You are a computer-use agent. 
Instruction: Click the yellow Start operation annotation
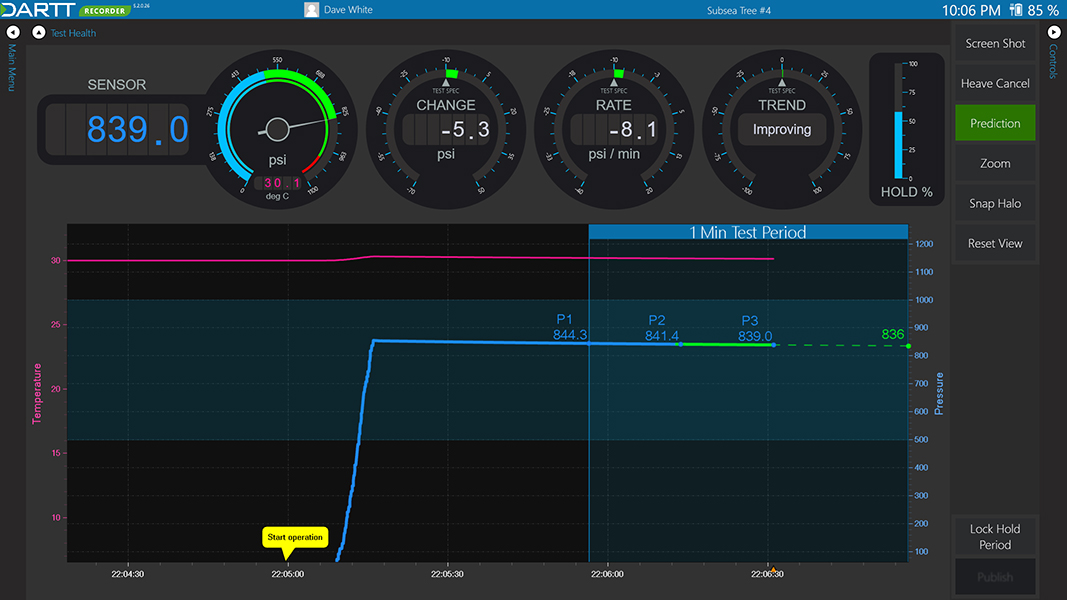tap(294, 538)
